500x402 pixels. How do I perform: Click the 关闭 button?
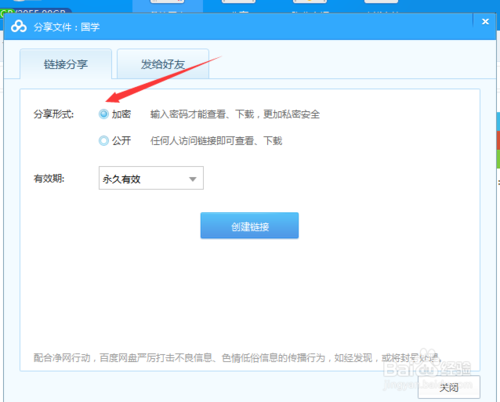[449, 387]
